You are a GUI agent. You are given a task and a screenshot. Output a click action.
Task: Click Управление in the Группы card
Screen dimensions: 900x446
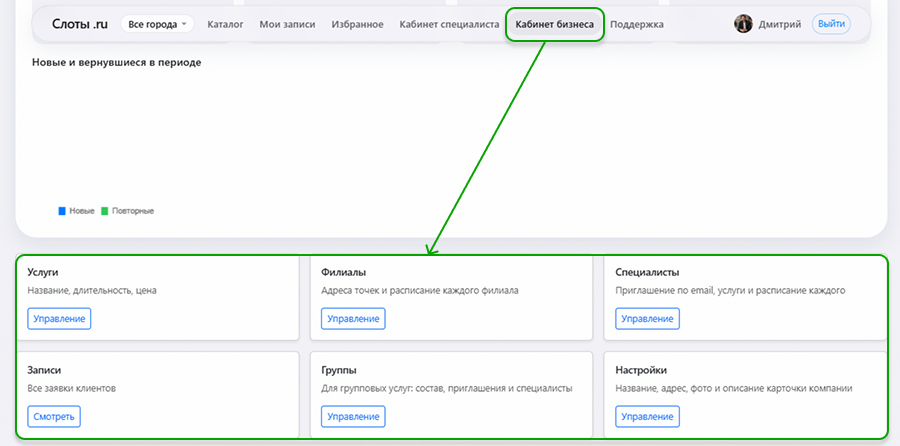(x=353, y=416)
